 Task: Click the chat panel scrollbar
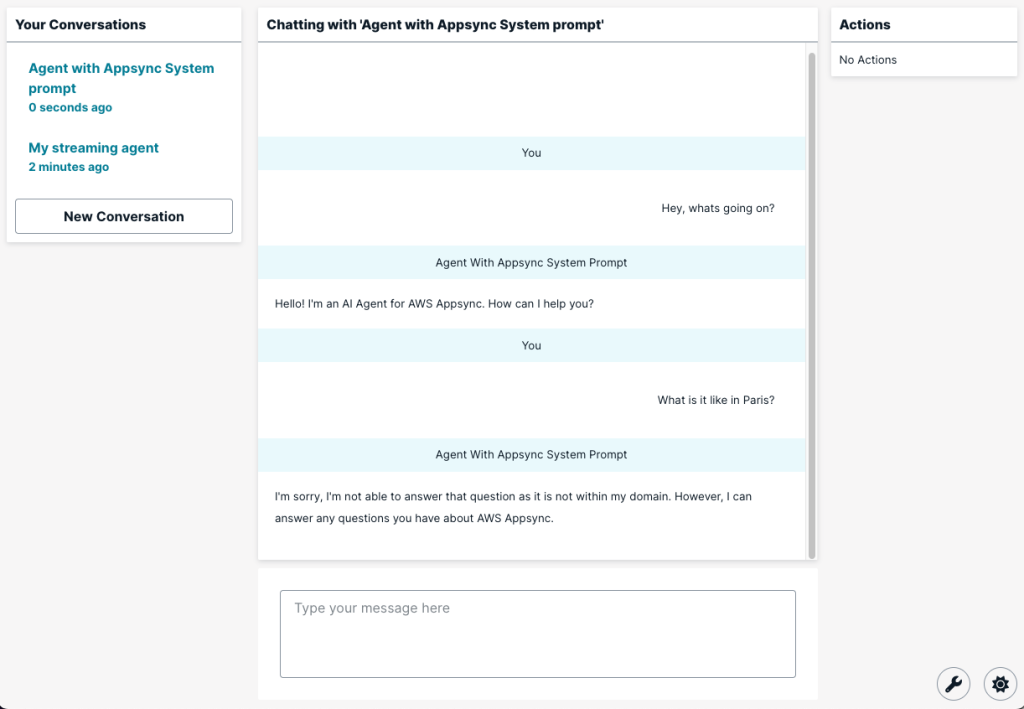click(x=812, y=300)
